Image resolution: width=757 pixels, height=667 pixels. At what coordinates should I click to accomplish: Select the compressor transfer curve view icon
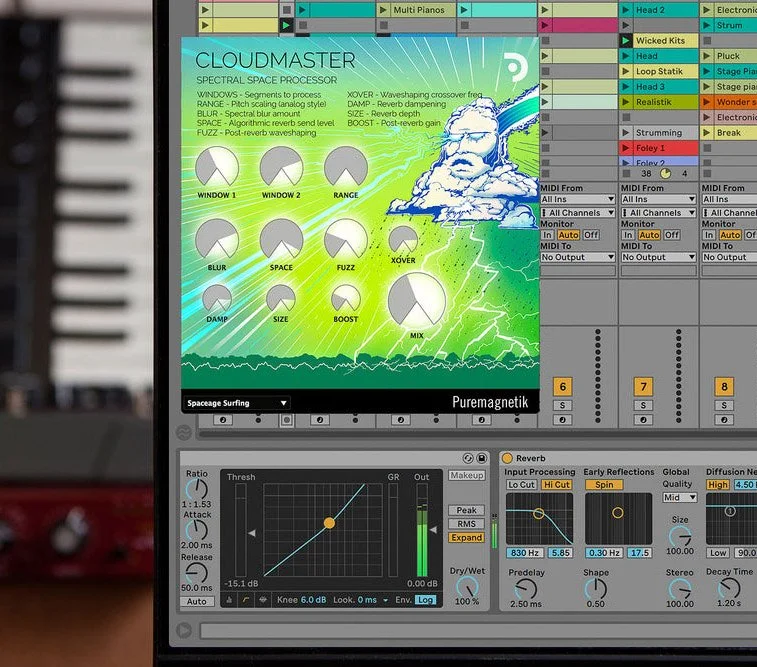tap(246, 600)
